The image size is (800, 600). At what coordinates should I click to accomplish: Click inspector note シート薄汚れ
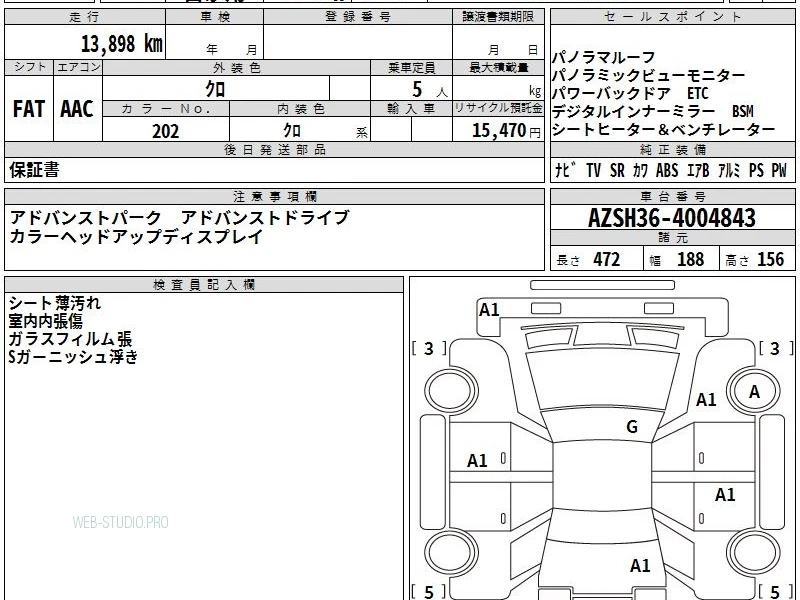click(55, 304)
